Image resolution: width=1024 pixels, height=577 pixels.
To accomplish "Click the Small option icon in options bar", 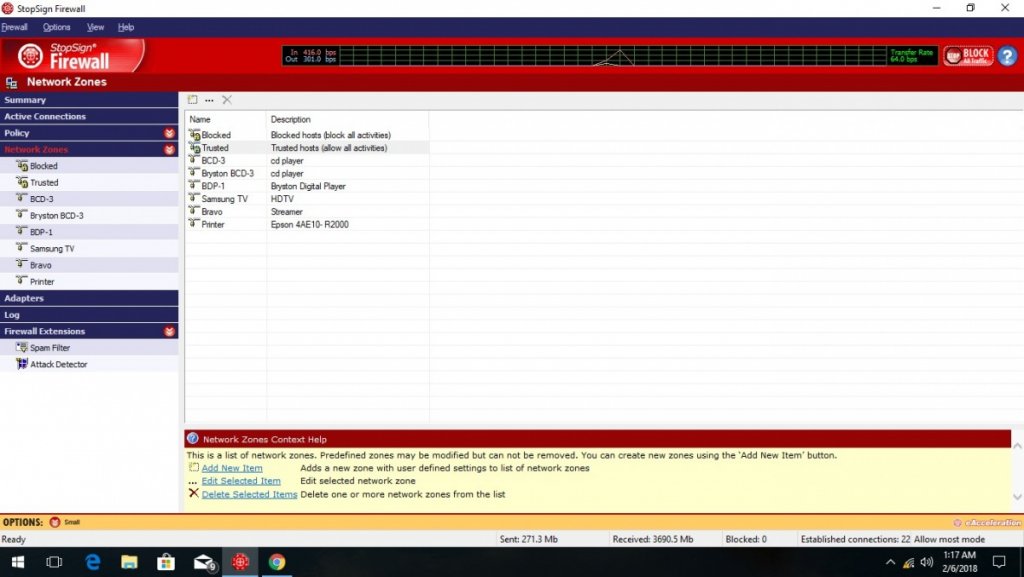I will click(x=55, y=522).
